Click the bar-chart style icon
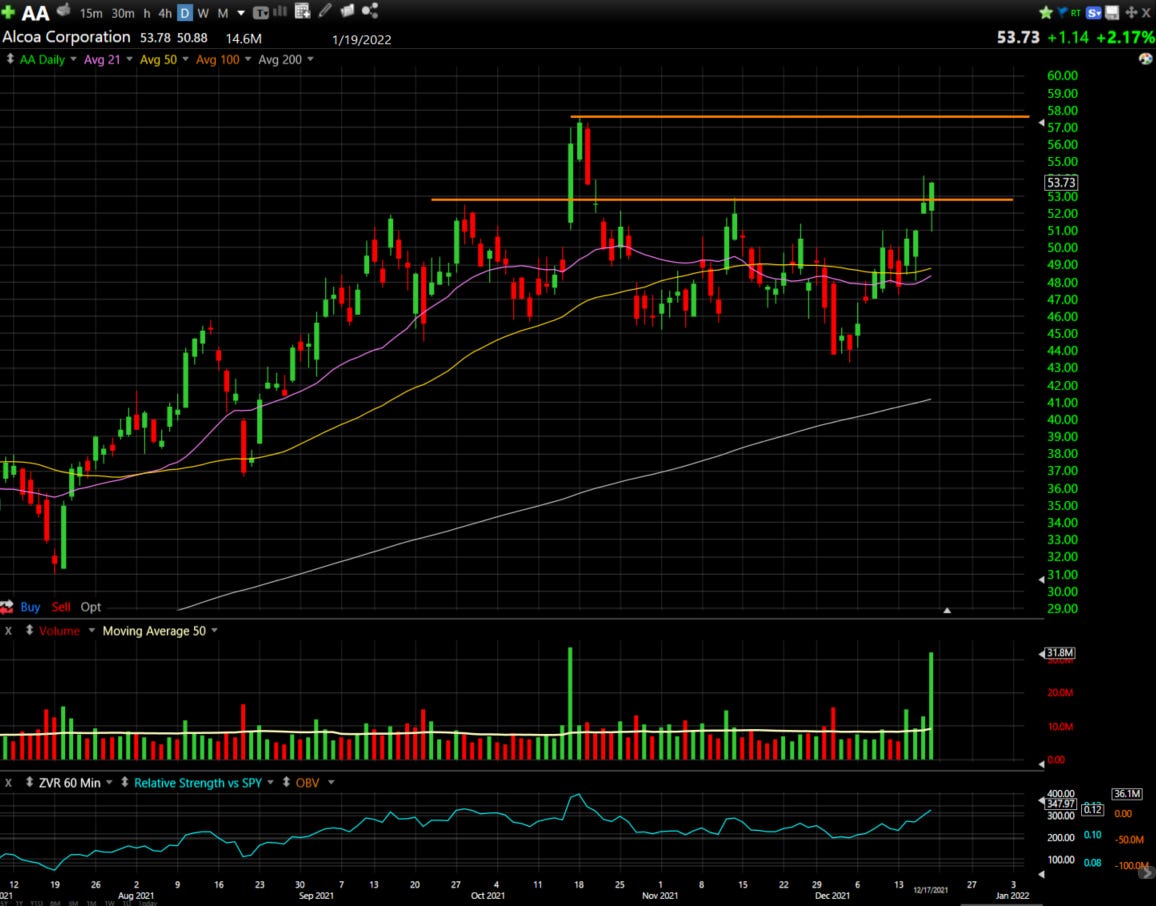The width and height of the screenshot is (1156, 906). point(280,11)
